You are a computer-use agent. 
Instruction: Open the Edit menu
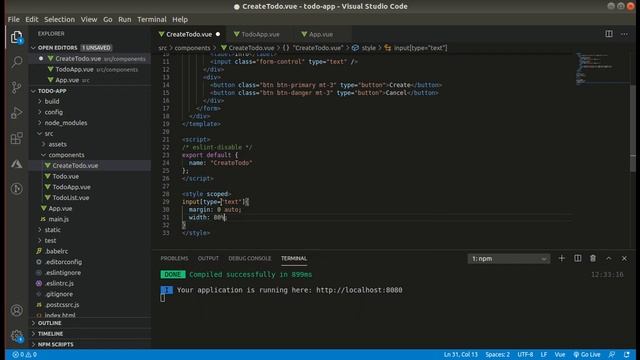tap(31, 19)
